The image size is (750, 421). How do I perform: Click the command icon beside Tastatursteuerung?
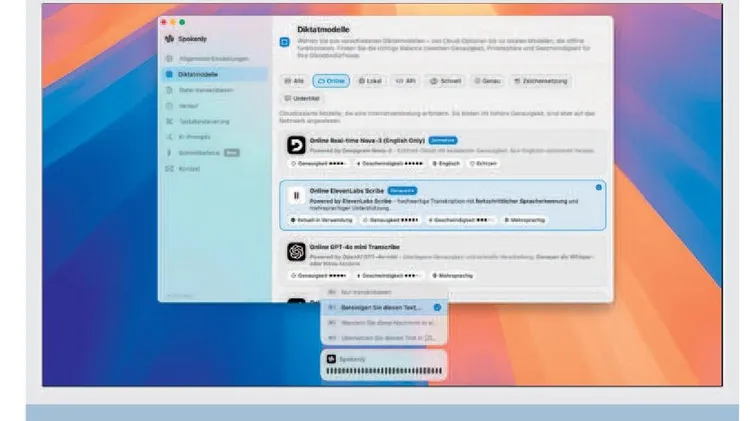tap(169, 122)
